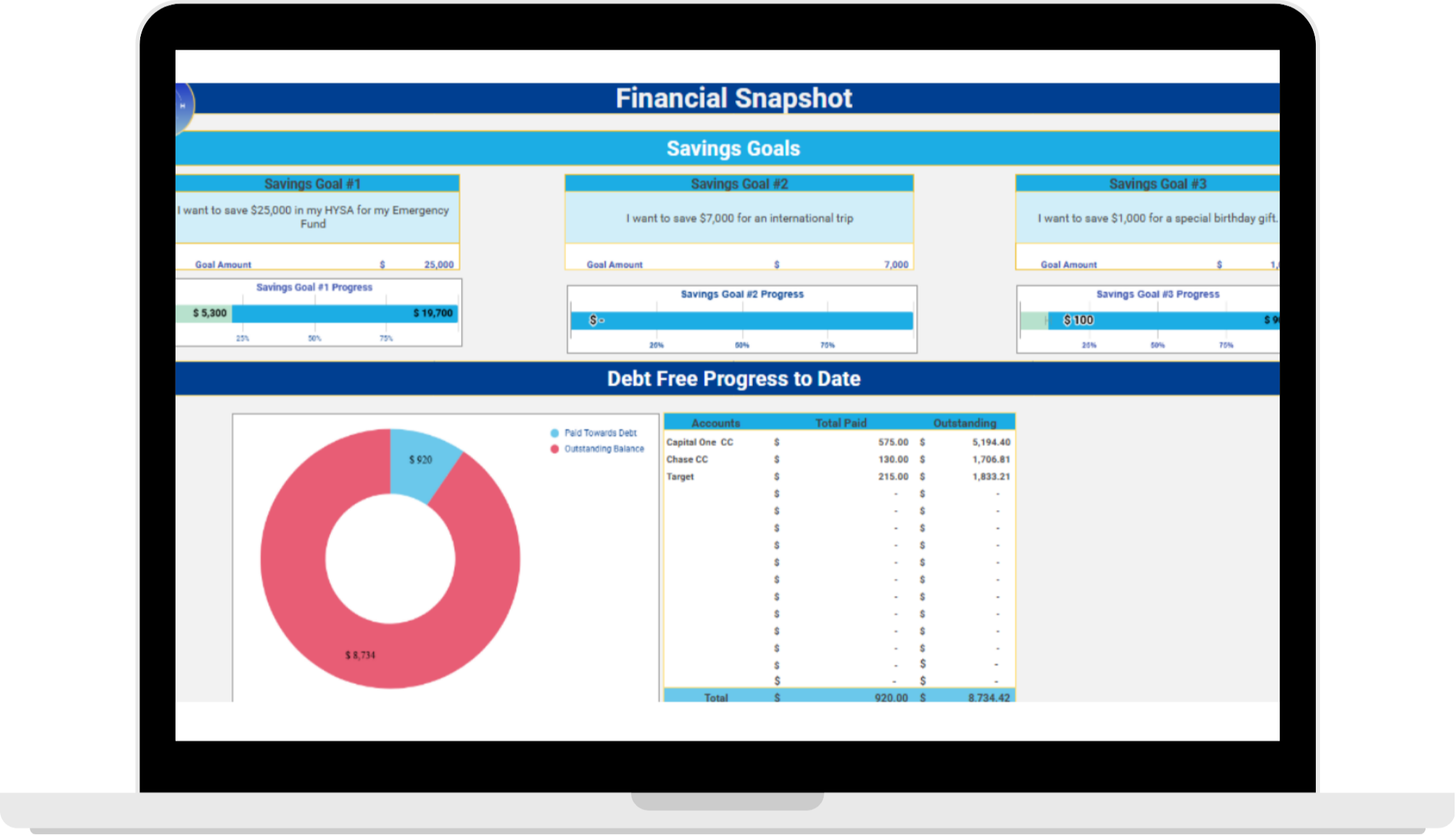Select the Savings Goal #1 header cell
Image resolution: width=1456 pixels, height=835 pixels.
point(313,184)
